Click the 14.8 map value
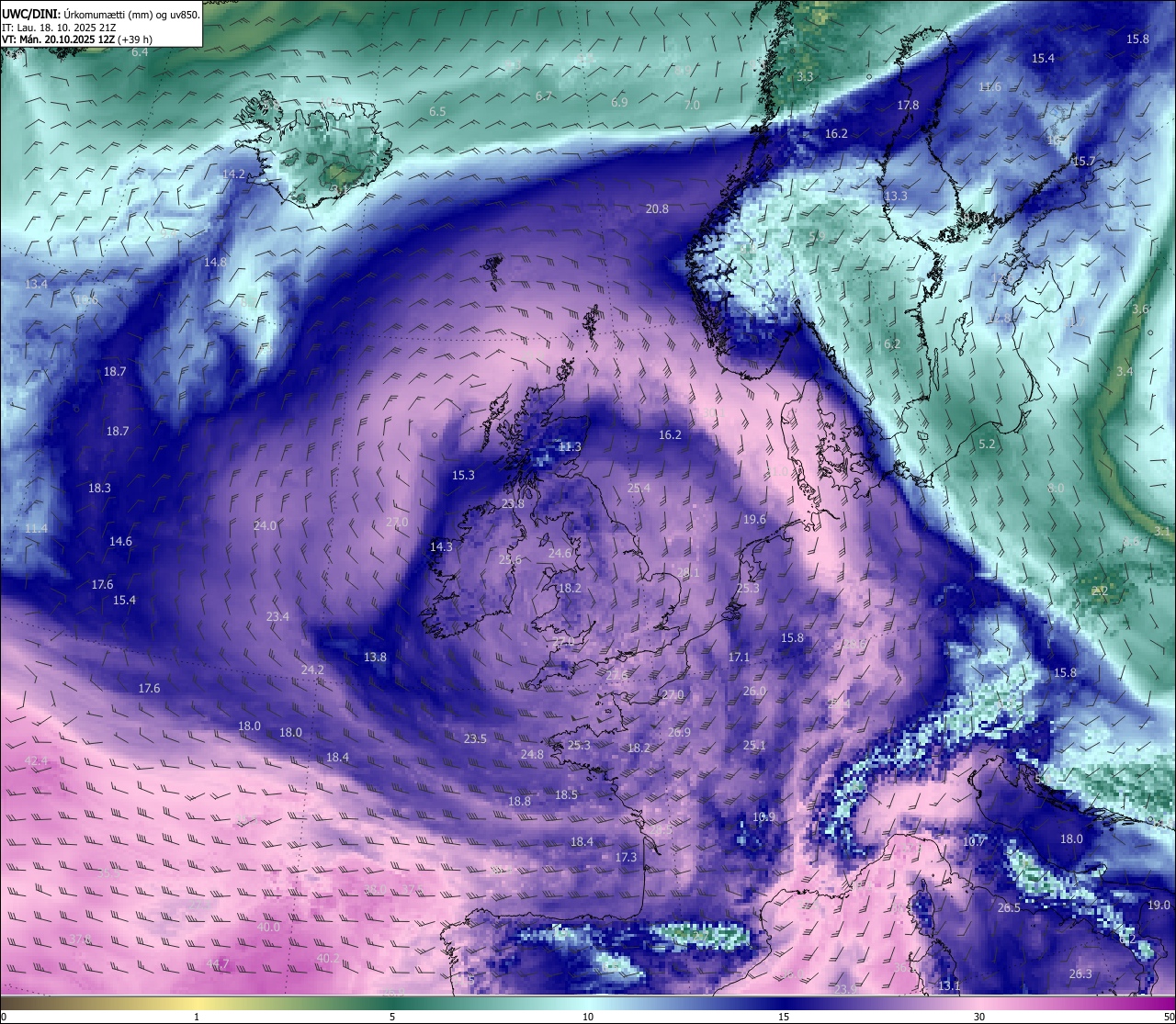This screenshot has width=1176, height=1024. click(215, 262)
